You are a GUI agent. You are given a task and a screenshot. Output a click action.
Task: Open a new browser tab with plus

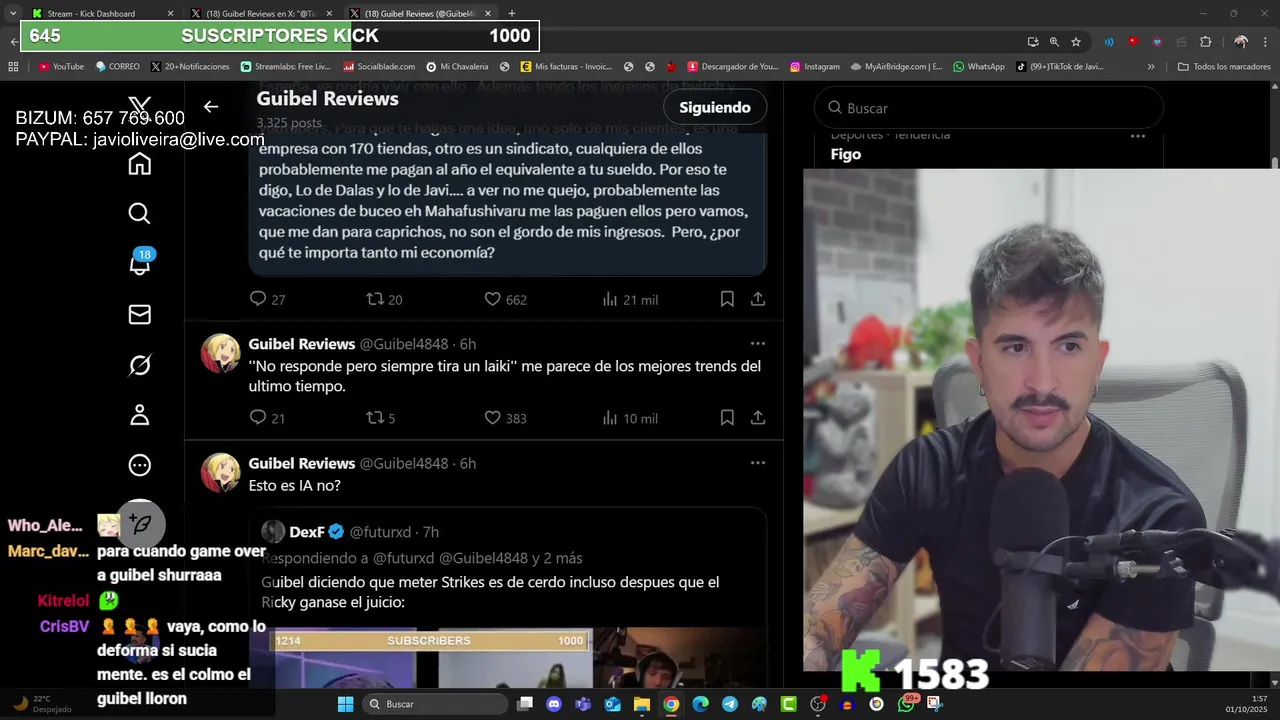512,13
